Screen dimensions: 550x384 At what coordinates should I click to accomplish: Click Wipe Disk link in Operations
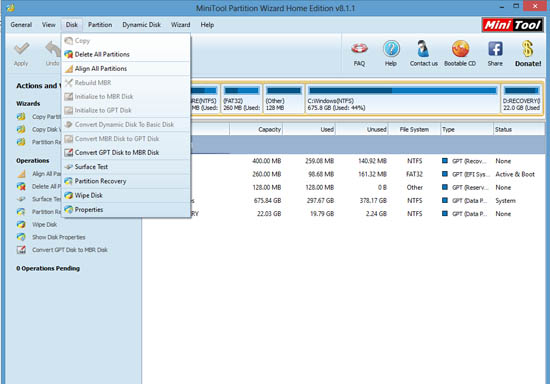tap(45, 224)
